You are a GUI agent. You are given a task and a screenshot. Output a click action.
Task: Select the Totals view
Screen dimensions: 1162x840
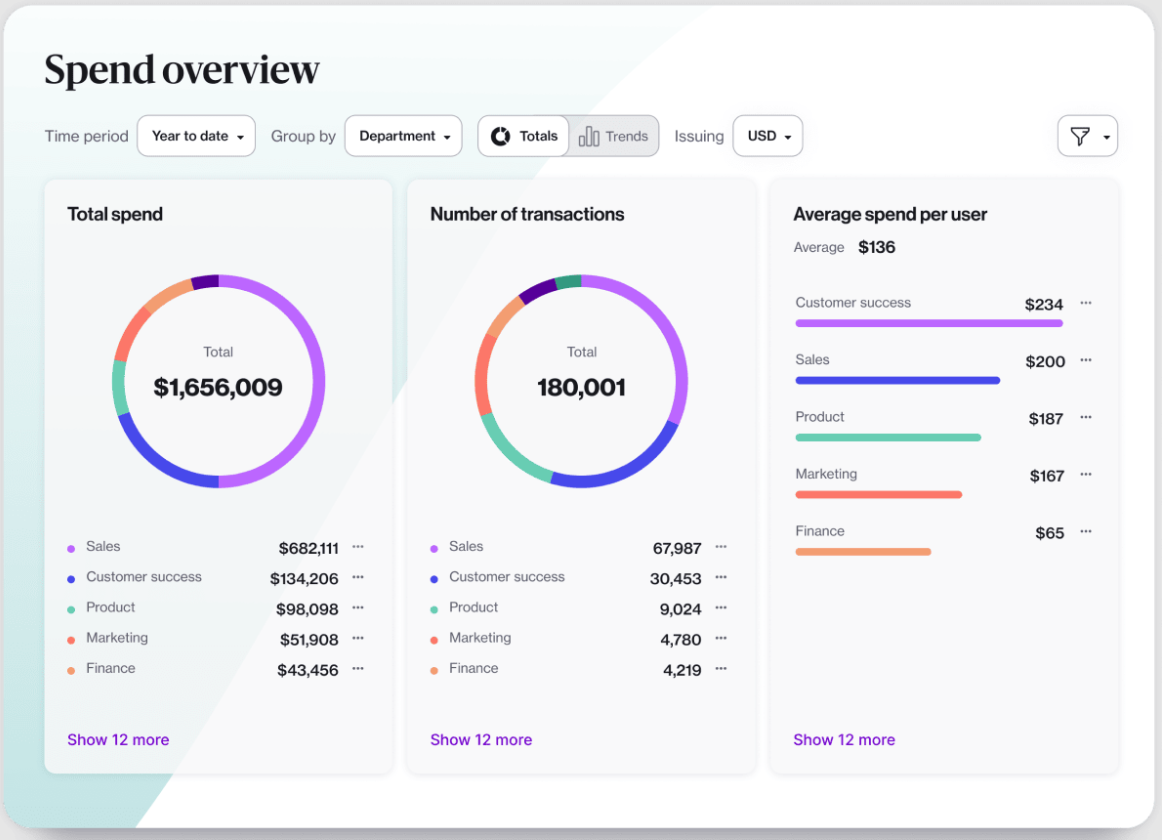click(523, 136)
